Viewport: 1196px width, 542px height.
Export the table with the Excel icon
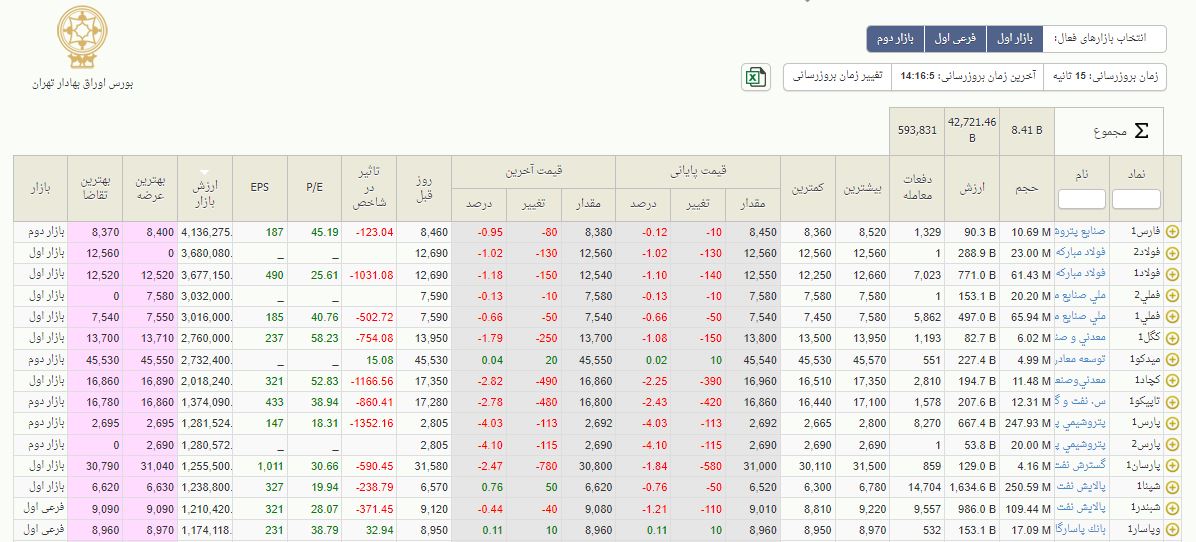pos(755,78)
